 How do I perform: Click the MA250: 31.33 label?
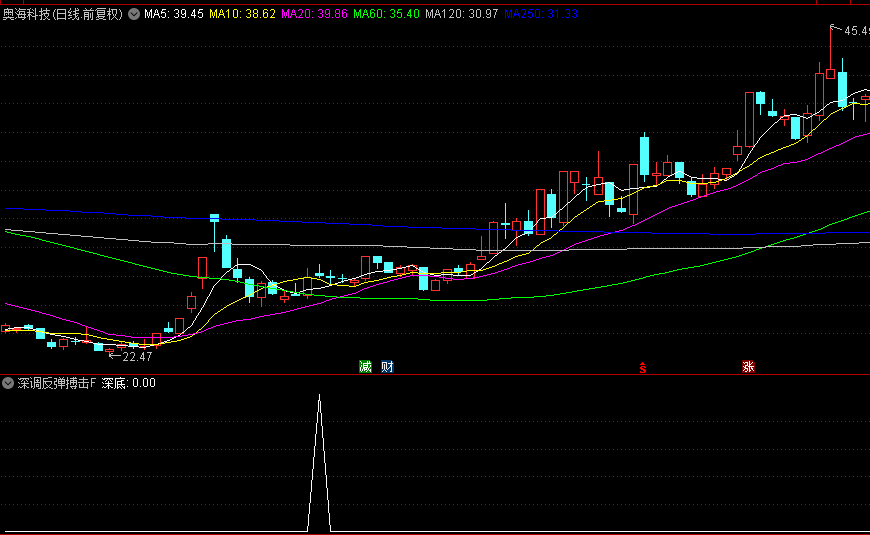tap(540, 14)
